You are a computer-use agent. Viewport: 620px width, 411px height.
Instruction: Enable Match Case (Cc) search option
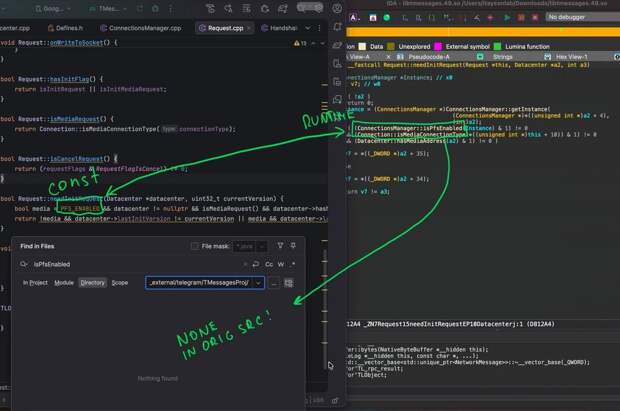tap(269, 264)
